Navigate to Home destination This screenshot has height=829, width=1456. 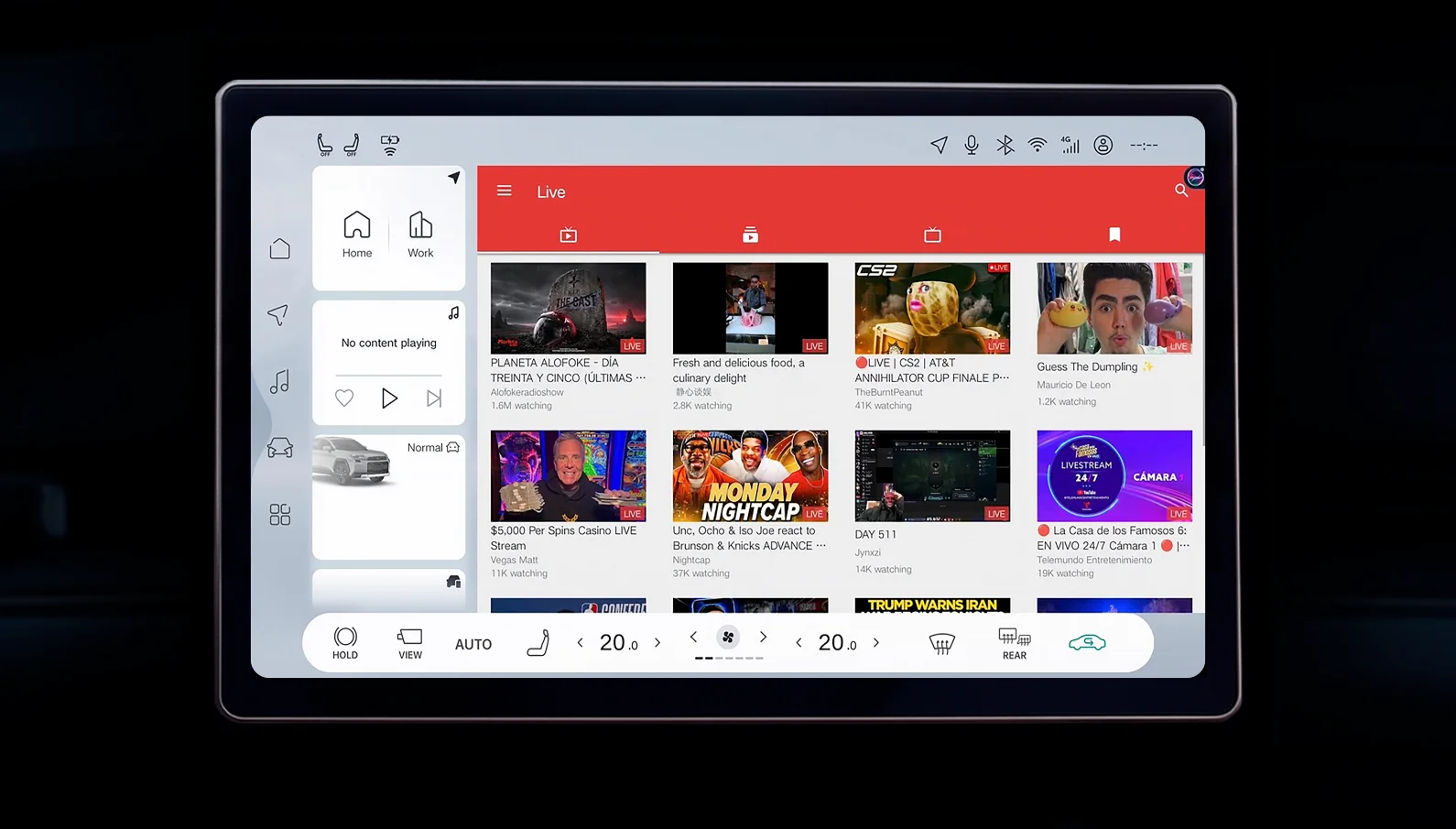pos(357,235)
